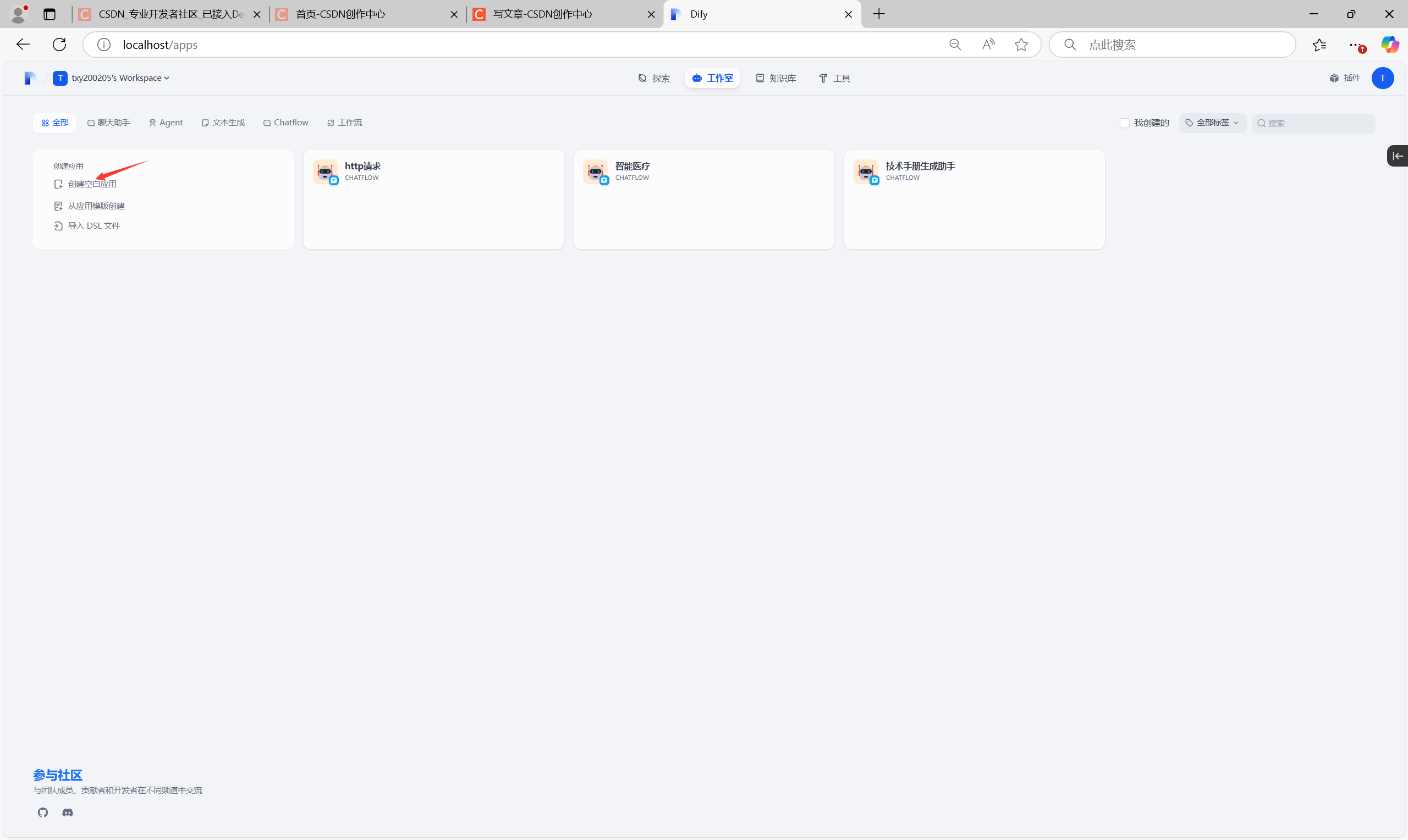
Task: Expand the 全部标签 tags dropdown
Action: [x=1212, y=123]
